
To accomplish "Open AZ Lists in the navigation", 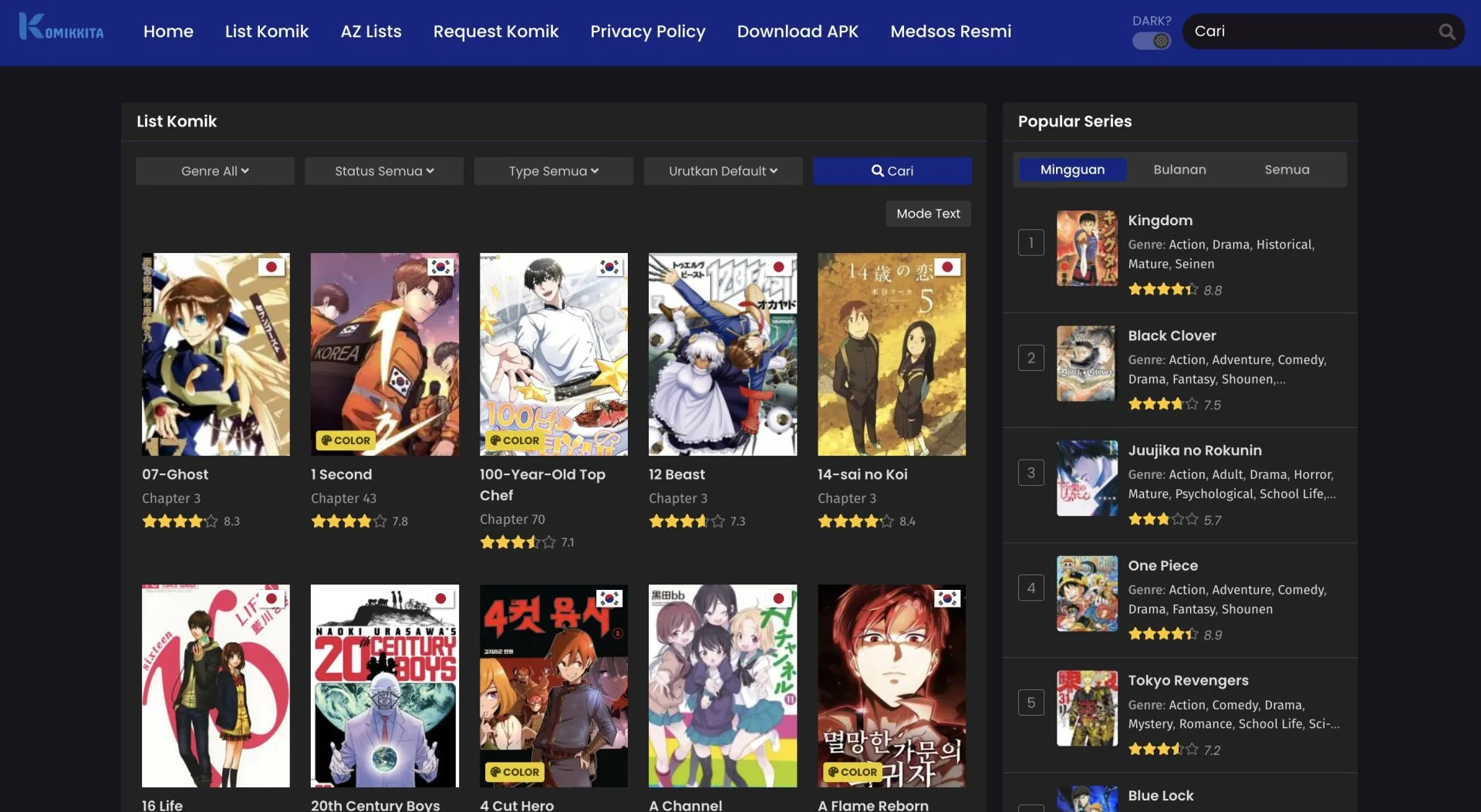I will 371,32.
